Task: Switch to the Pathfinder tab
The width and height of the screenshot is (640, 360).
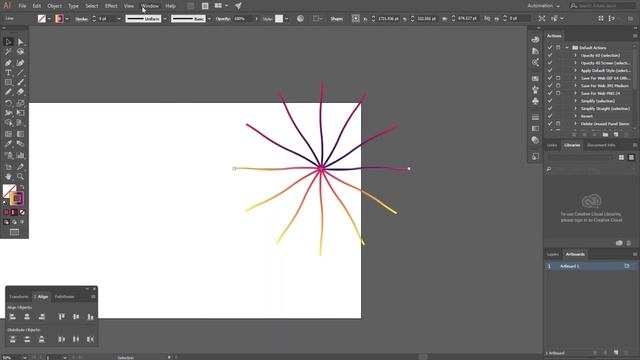Action: pyautogui.click(x=64, y=297)
